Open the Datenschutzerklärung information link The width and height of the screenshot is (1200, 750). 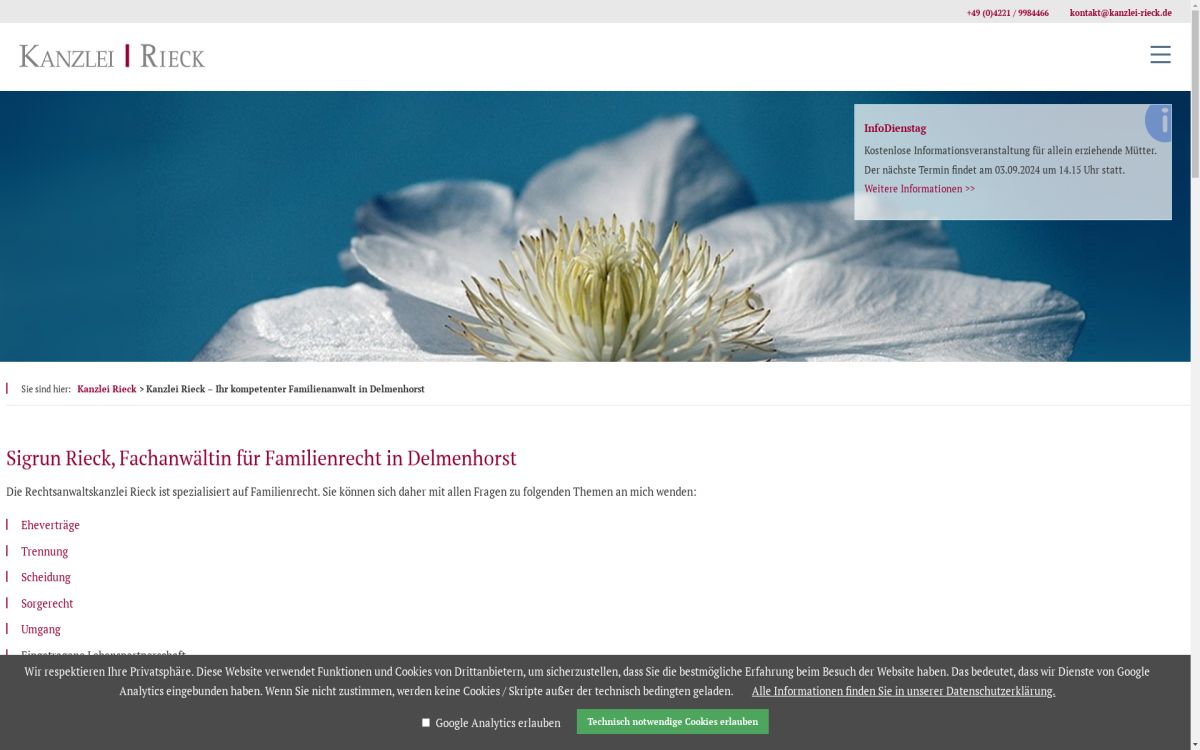[903, 691]
